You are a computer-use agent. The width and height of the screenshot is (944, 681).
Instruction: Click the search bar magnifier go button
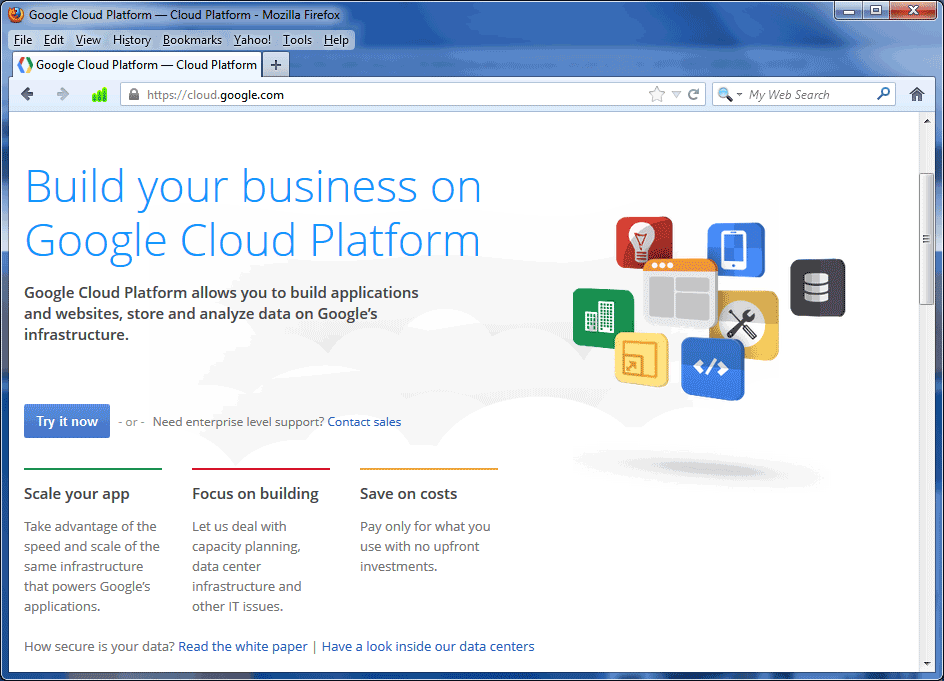click(x=883, y=94)
